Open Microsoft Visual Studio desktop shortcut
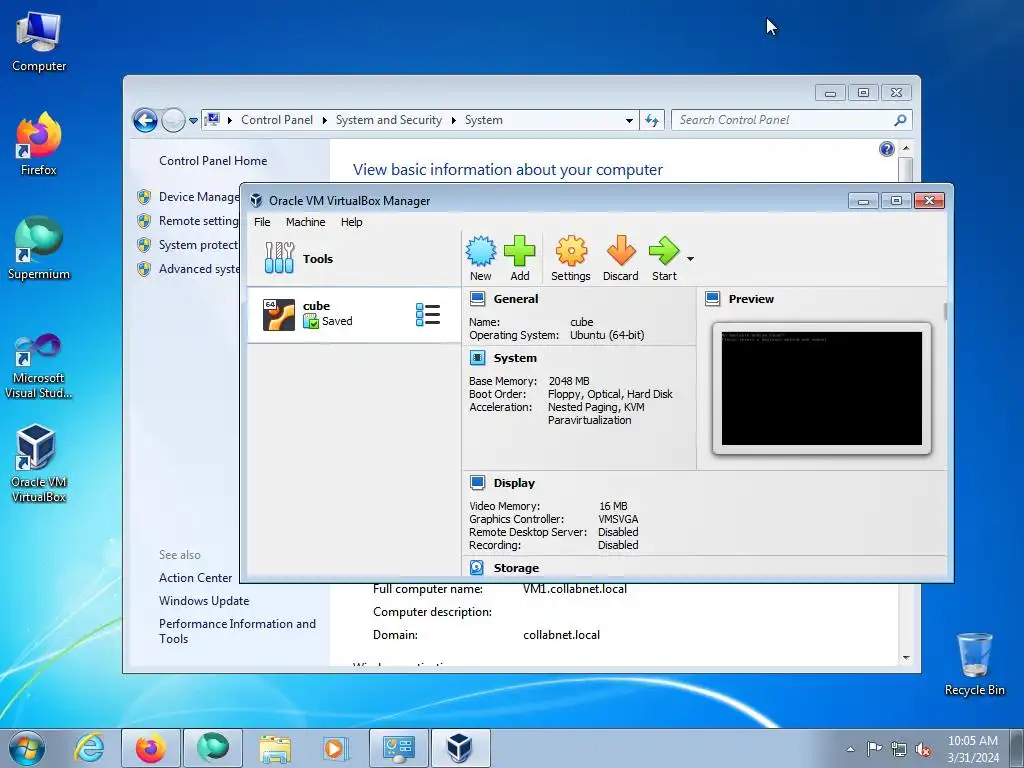 pyautogui.click(x=39, y=366)
